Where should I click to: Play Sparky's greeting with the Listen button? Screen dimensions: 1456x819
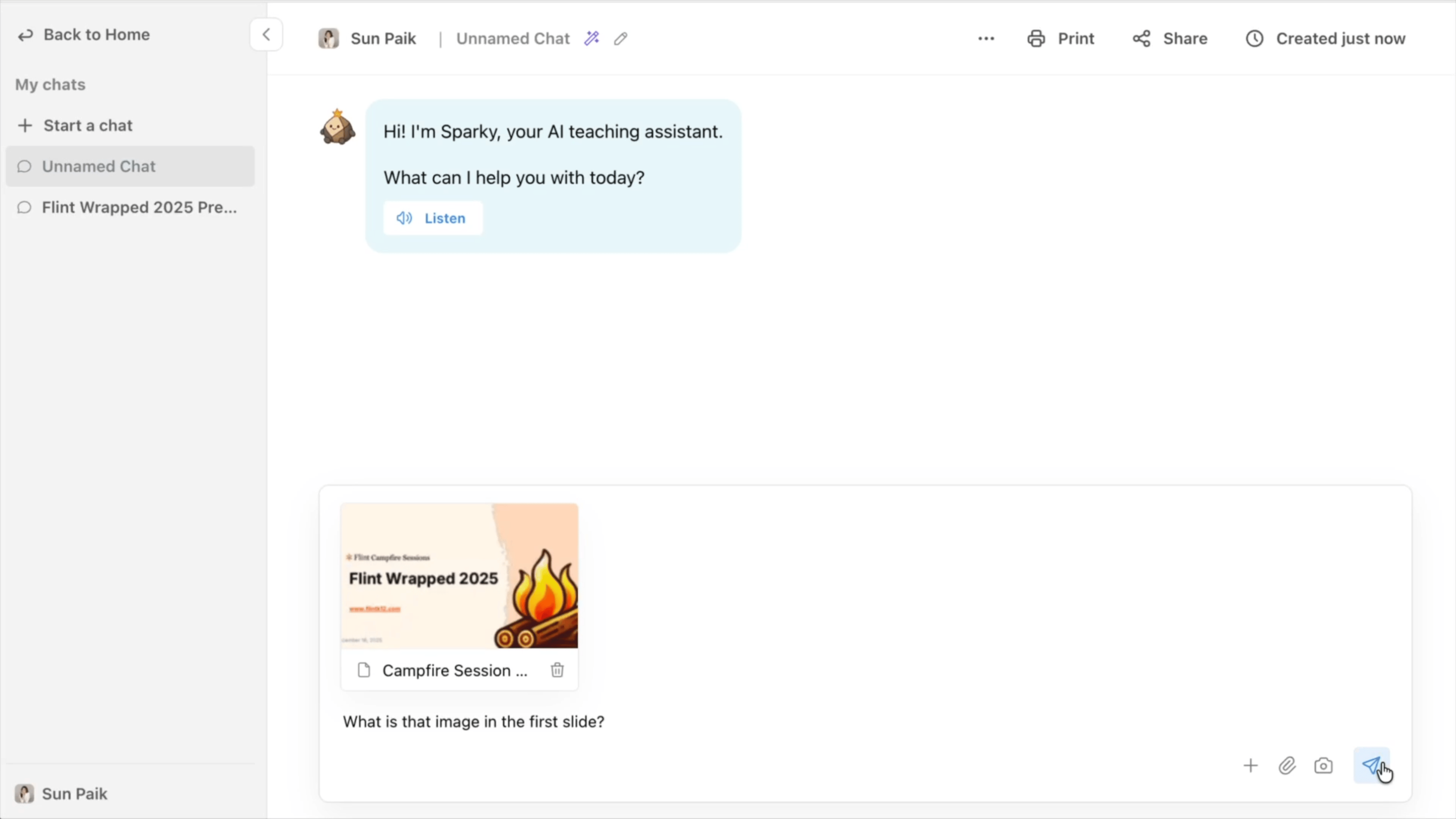pos(433,218)
